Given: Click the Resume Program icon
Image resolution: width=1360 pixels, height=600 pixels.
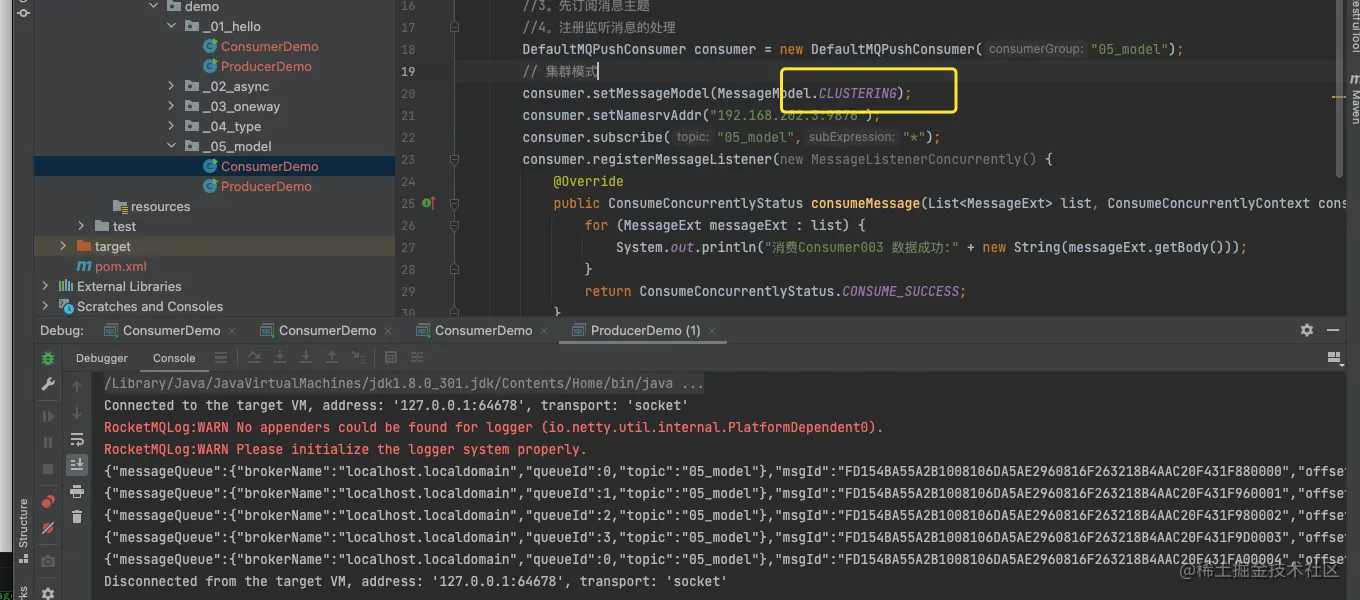Looking at the screenshot, I should [x=47, y=416].
